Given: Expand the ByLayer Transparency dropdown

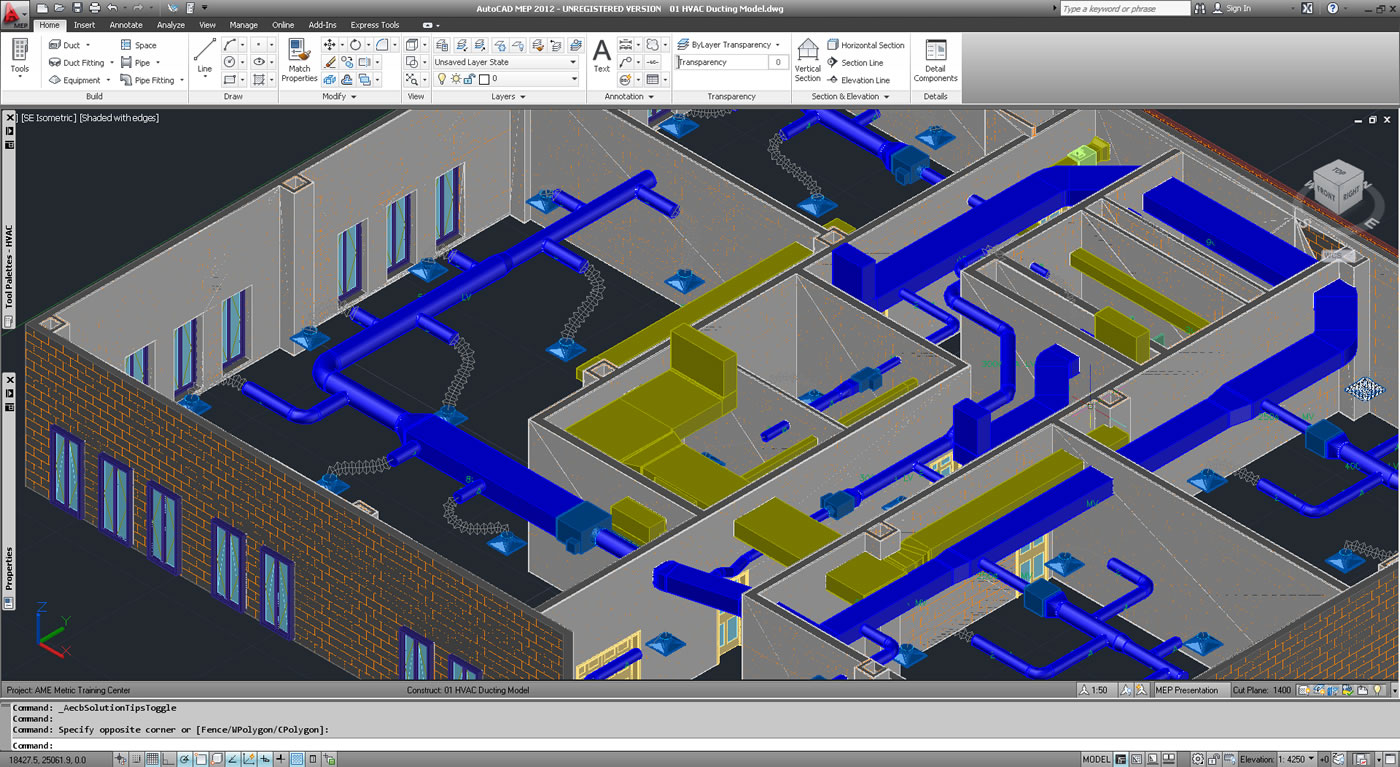Looking at the screenshot, I should click(729, 45).
